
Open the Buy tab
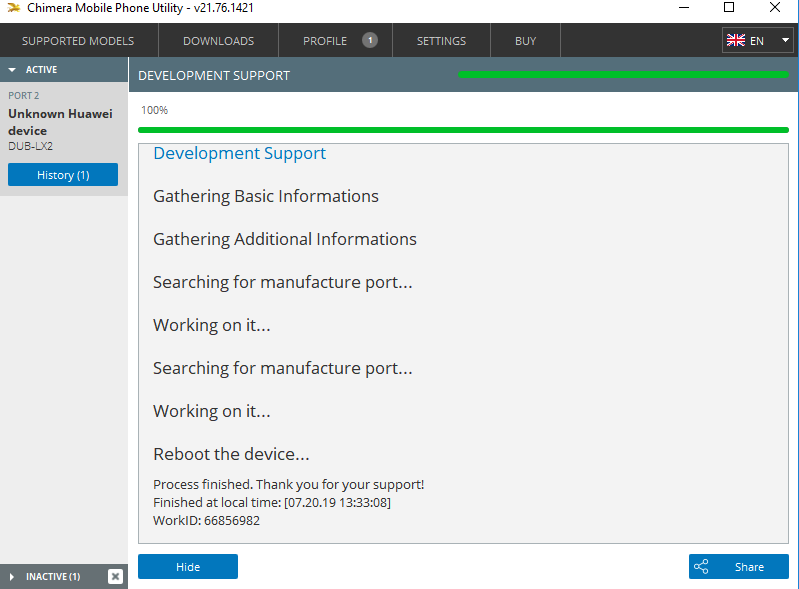[525, 41]
